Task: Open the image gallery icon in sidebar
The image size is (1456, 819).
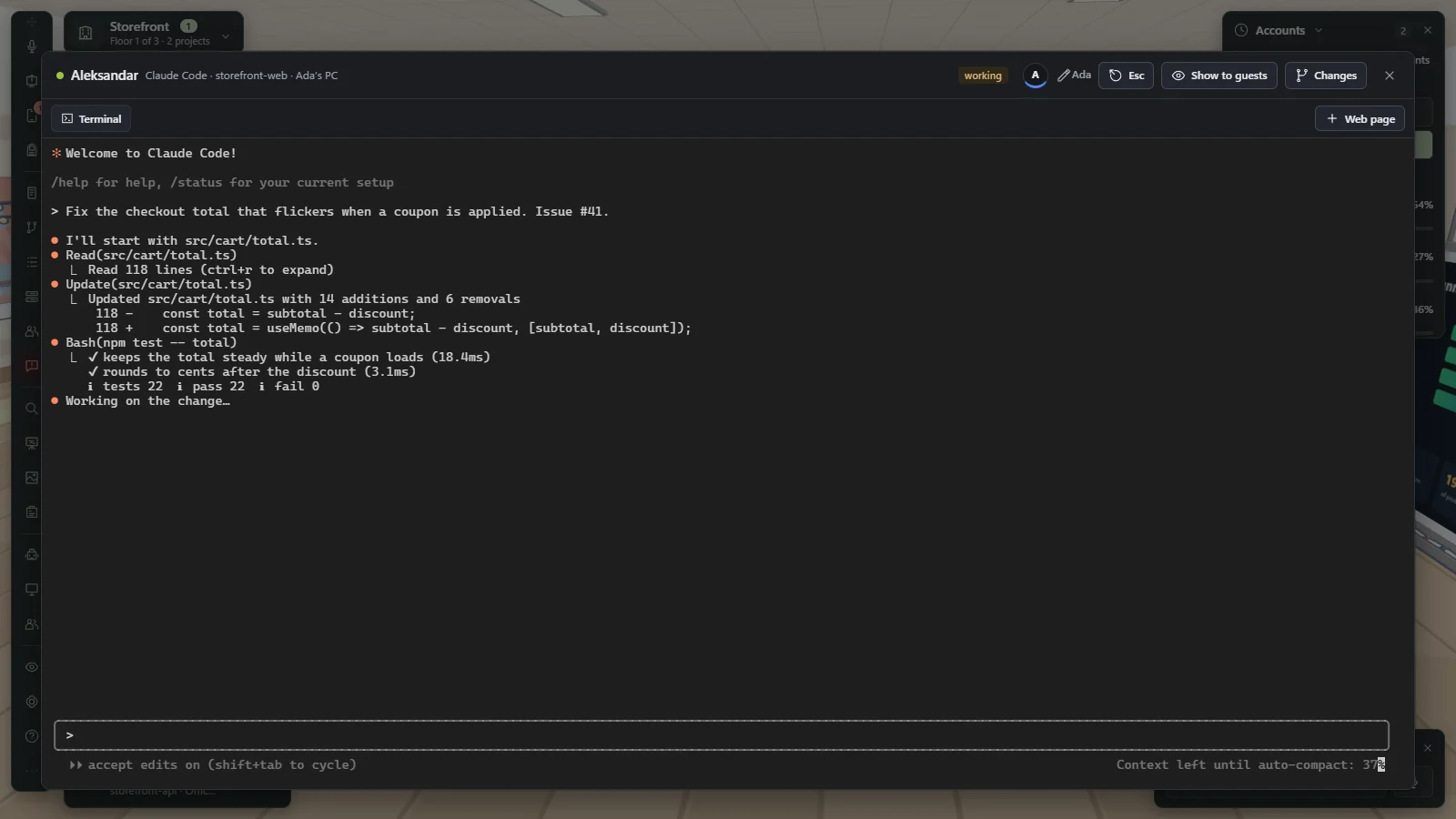Action: 32,478
